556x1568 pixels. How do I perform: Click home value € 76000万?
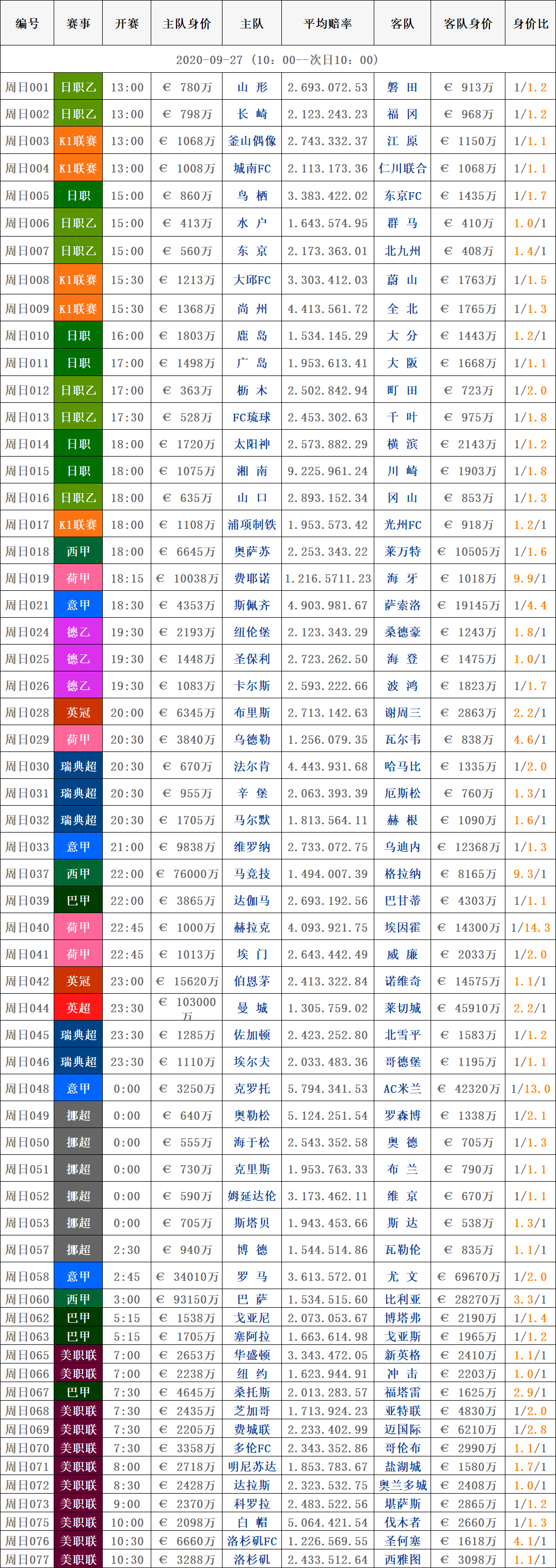(x=187, y=873)
